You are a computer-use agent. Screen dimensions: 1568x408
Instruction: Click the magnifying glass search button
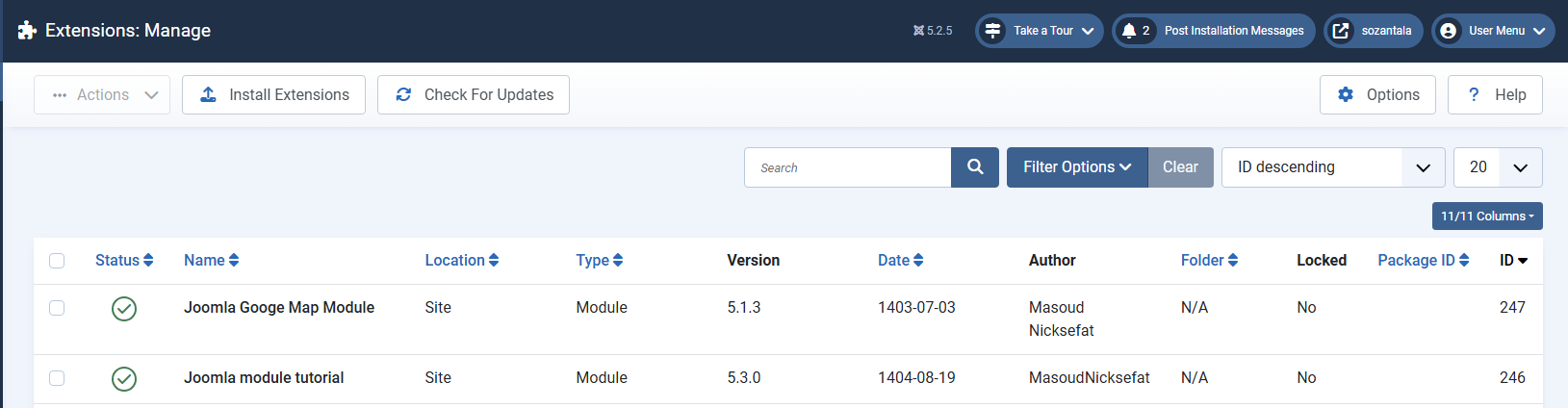[975, 167]
